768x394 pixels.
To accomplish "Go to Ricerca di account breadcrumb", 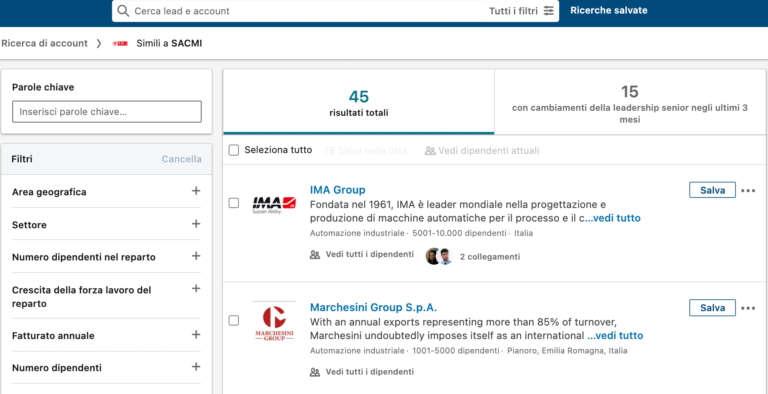I will 45,43.
